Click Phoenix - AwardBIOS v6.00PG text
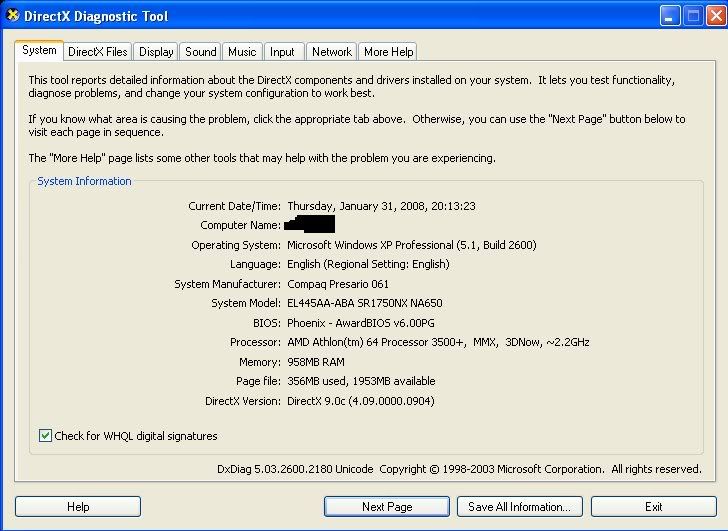 tap(361, 323)
